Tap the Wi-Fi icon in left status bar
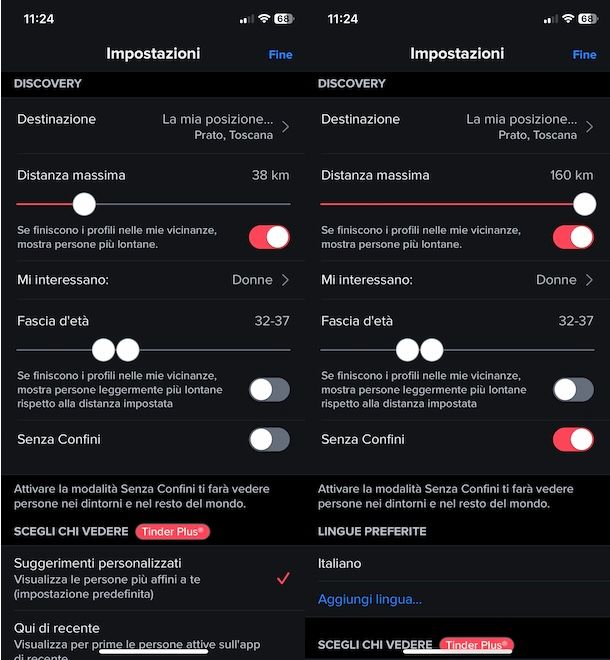 [x=264, y=19]
